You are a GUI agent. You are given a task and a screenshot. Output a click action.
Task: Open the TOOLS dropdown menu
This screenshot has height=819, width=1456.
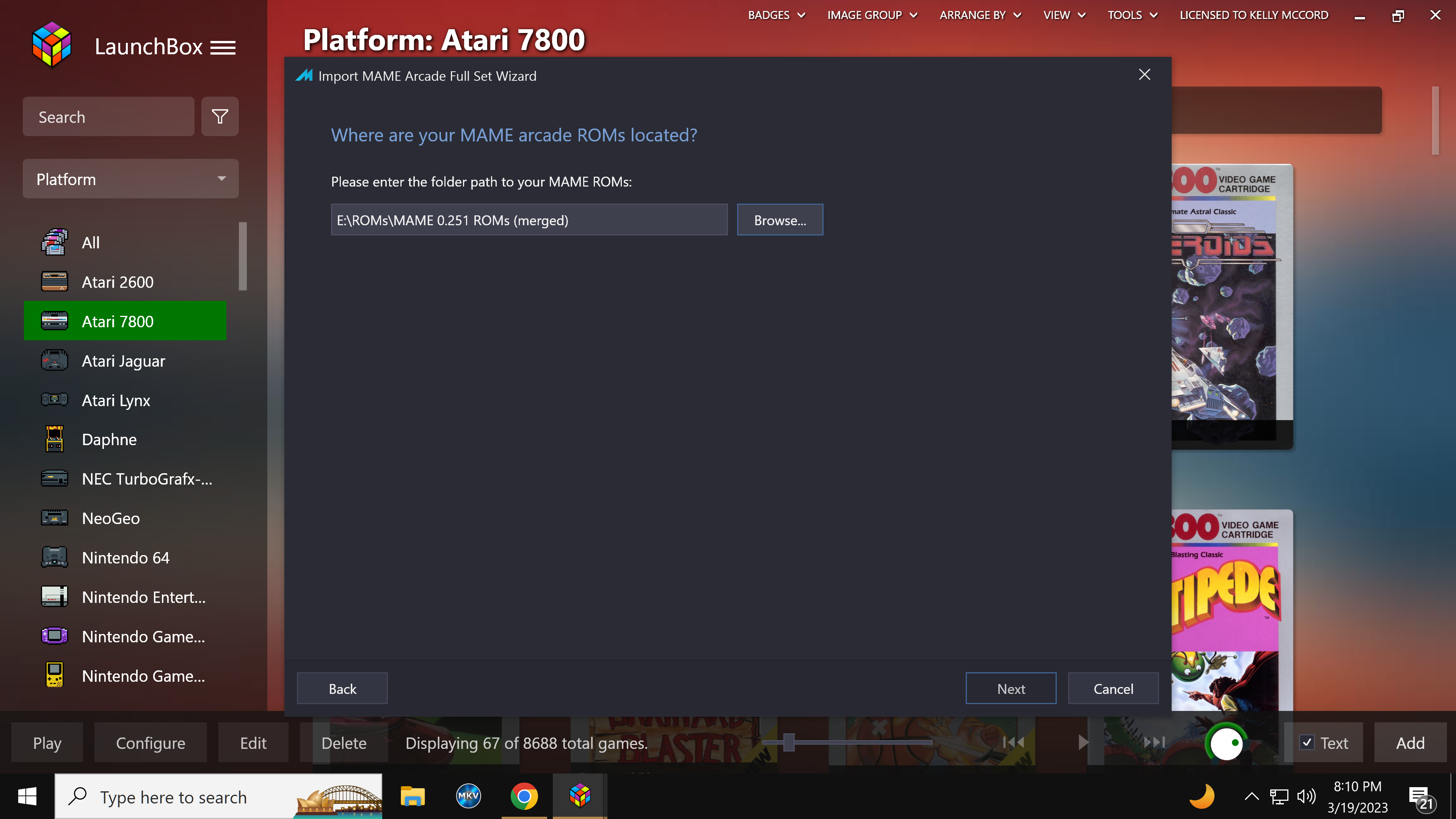[1132, 15]
